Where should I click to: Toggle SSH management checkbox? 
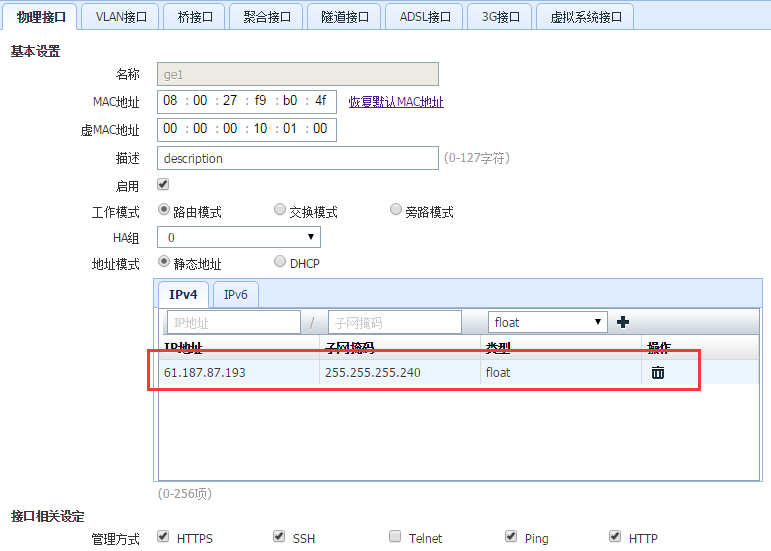coord(279,536)
